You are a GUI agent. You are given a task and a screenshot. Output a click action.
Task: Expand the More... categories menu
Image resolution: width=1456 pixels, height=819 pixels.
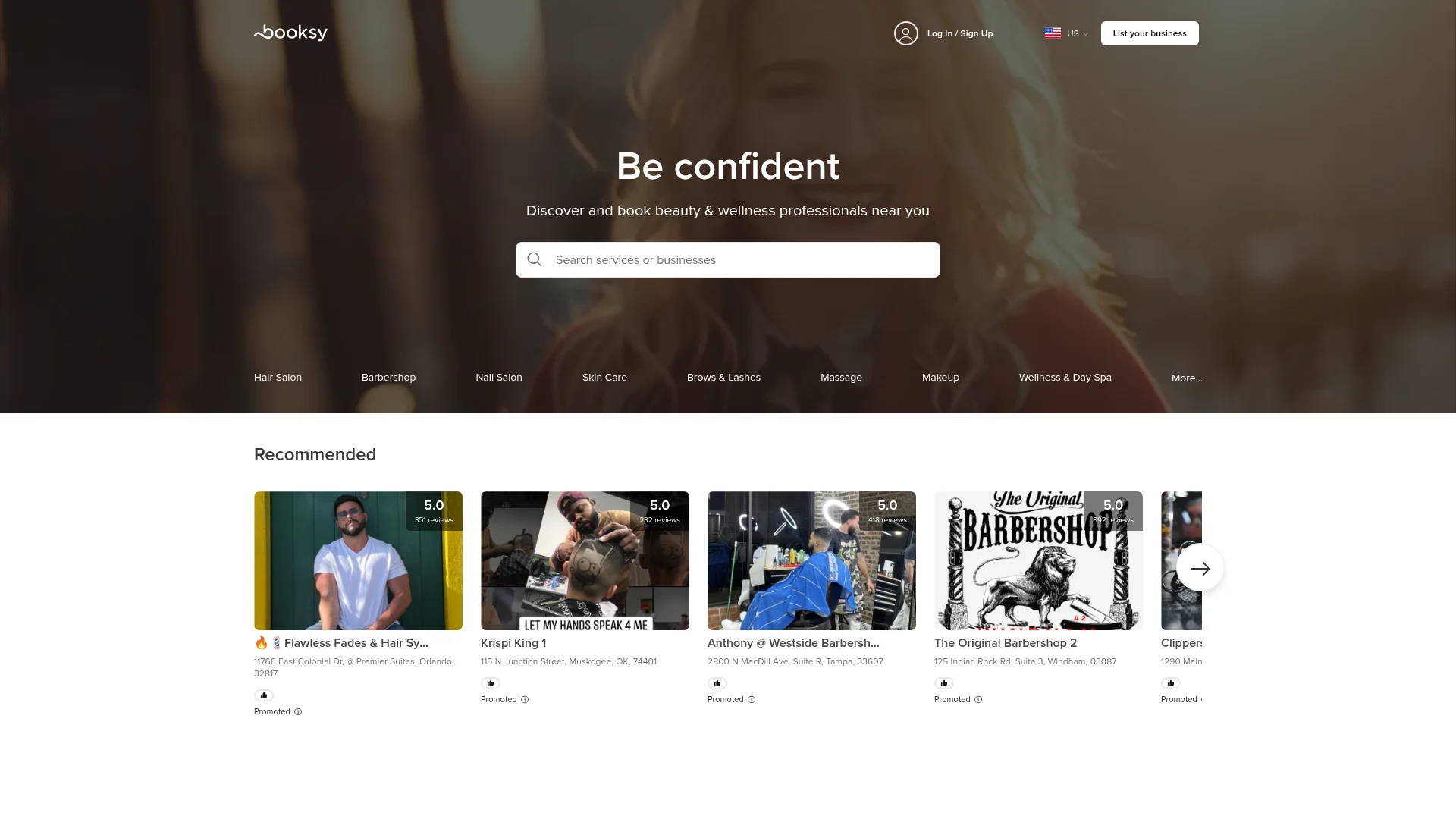tap(1187, 378)
